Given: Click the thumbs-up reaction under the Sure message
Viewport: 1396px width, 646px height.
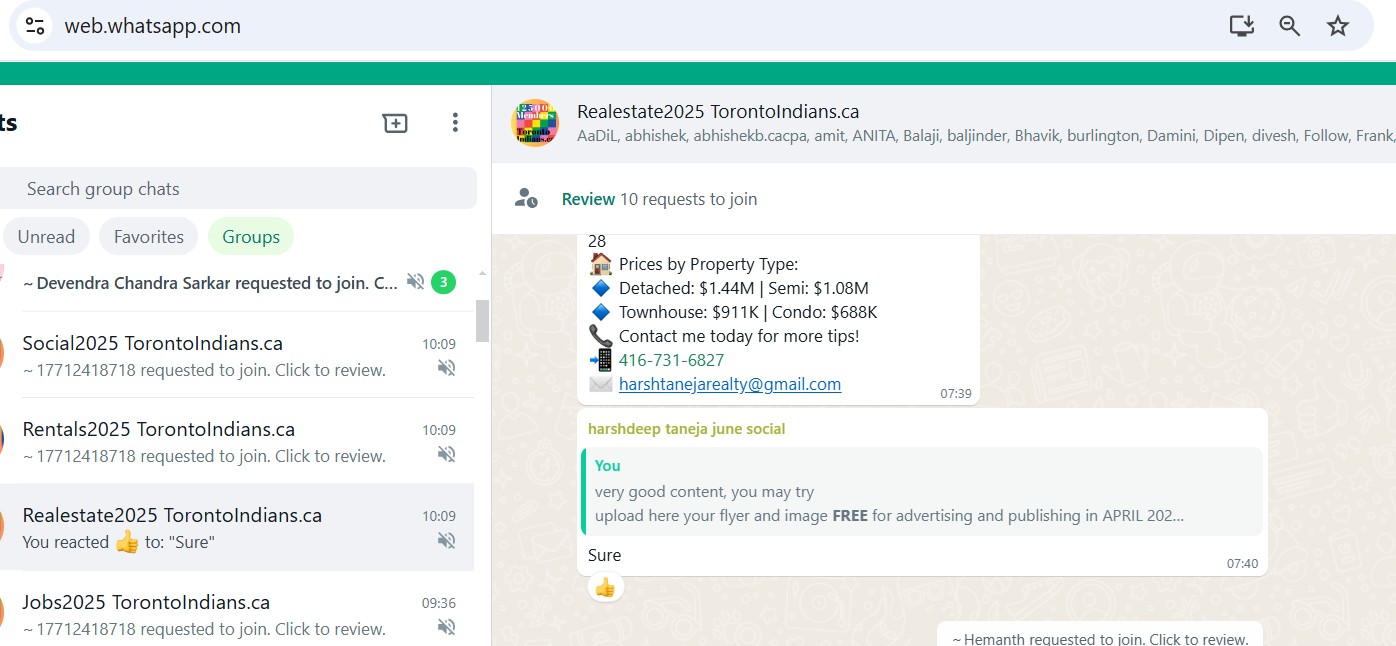Looking at the screenshot, I should [605, 588].
